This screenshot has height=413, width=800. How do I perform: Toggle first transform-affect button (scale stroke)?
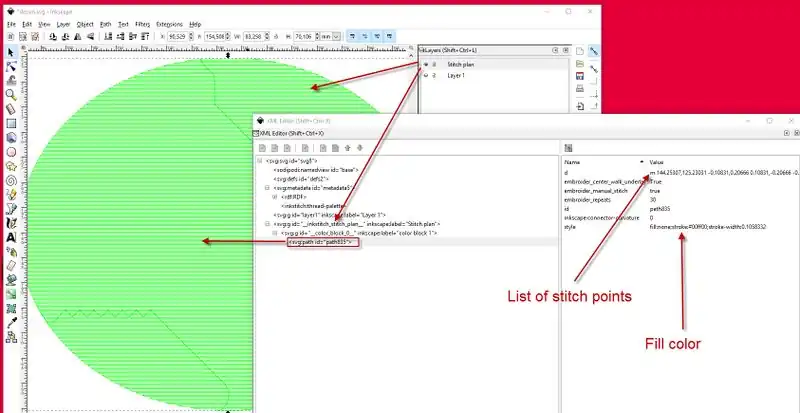pos(353,36)
